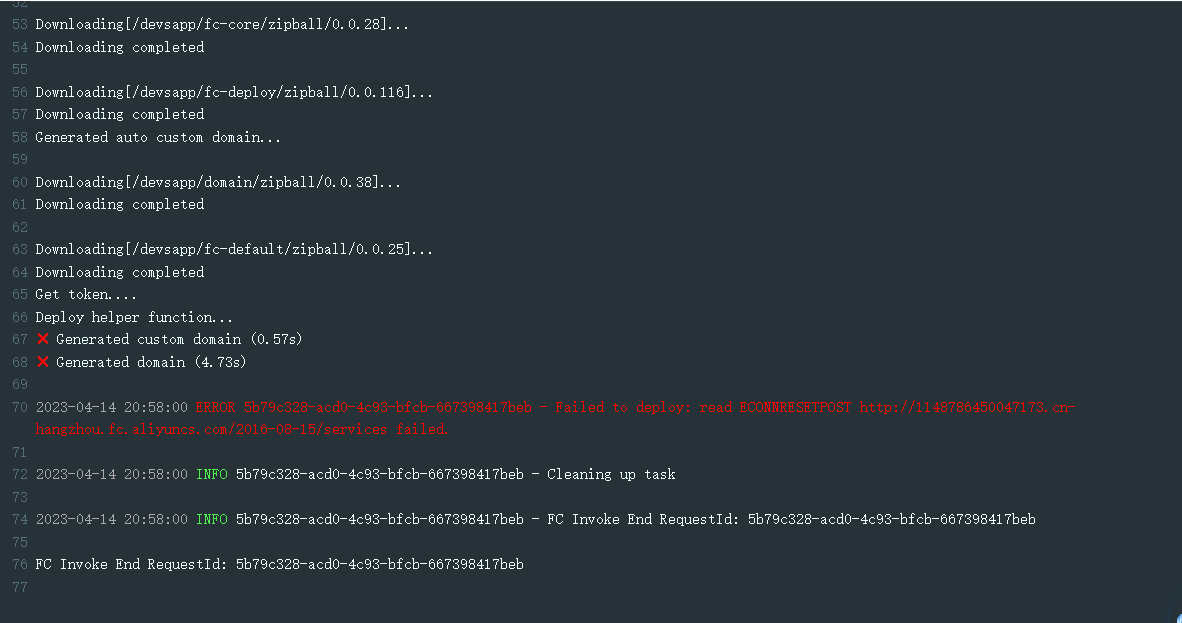1182x623 pixels.
Task: Click line number 53 in the gutter
Action: (x=20, y=24)
